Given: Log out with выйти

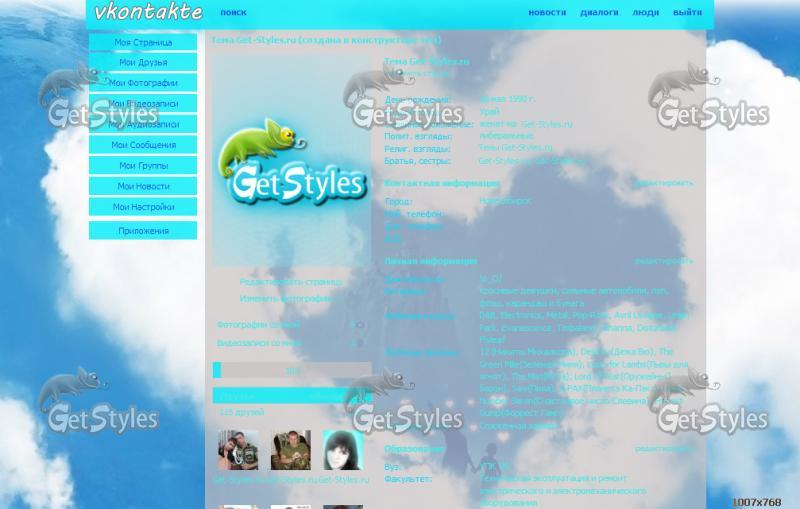Looking at the screenshot, I should coord(687,12).
